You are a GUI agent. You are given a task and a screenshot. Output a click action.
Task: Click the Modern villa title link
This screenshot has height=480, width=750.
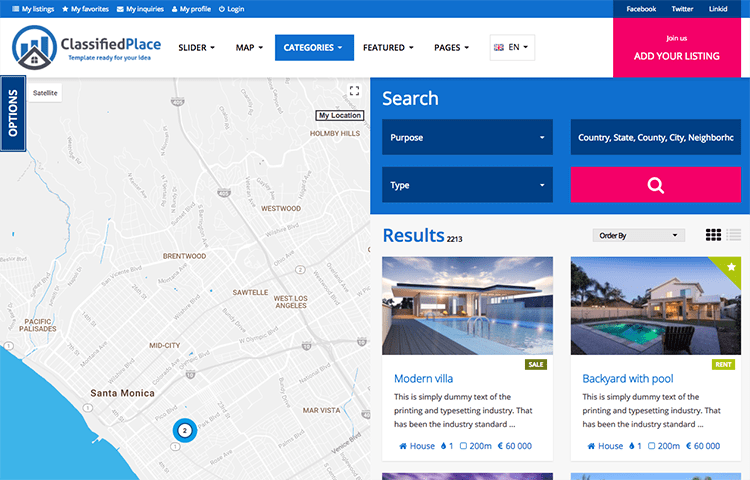coord(423,379)
